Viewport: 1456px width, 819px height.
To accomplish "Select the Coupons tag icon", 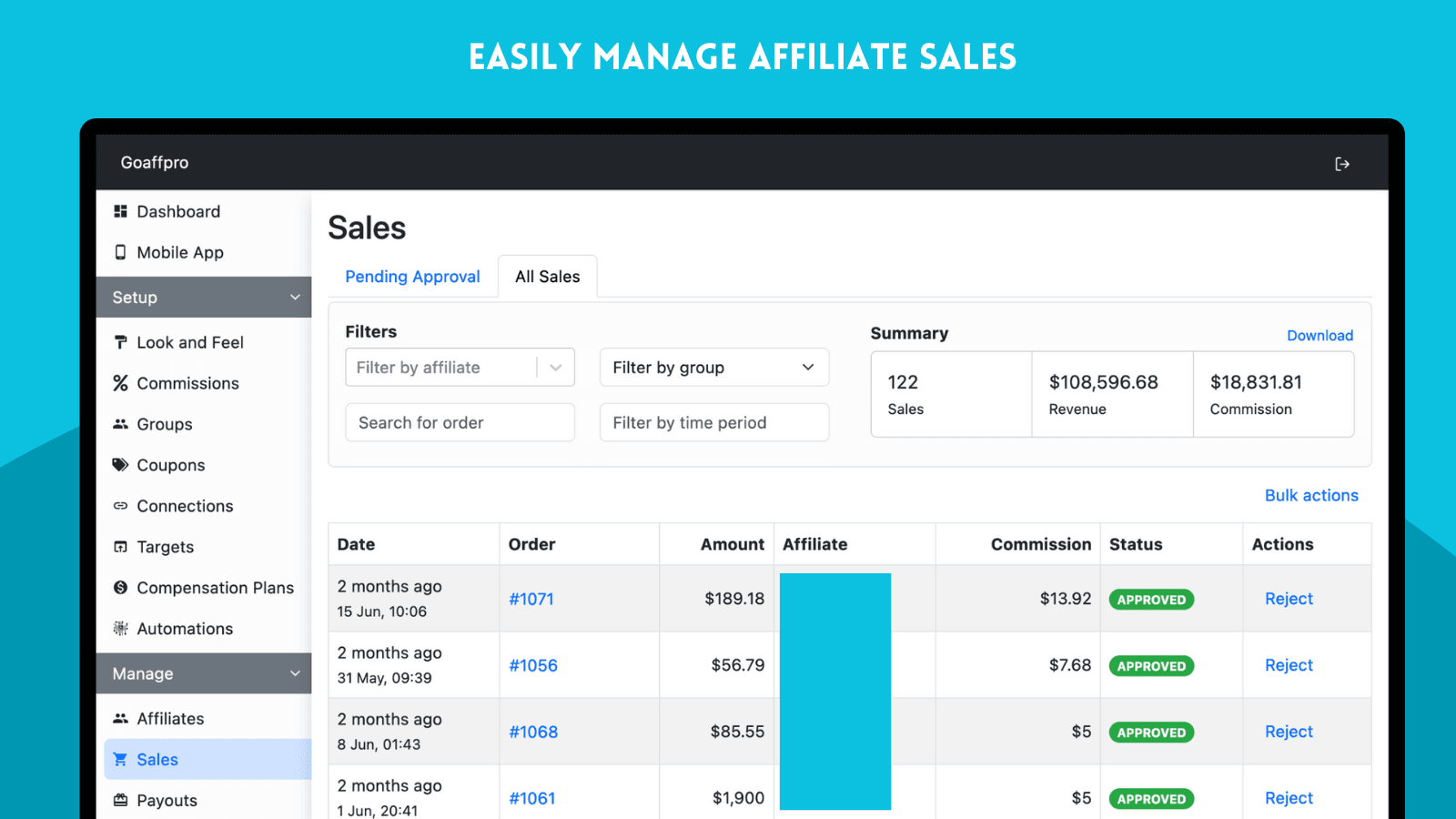I will pos(121,465).
